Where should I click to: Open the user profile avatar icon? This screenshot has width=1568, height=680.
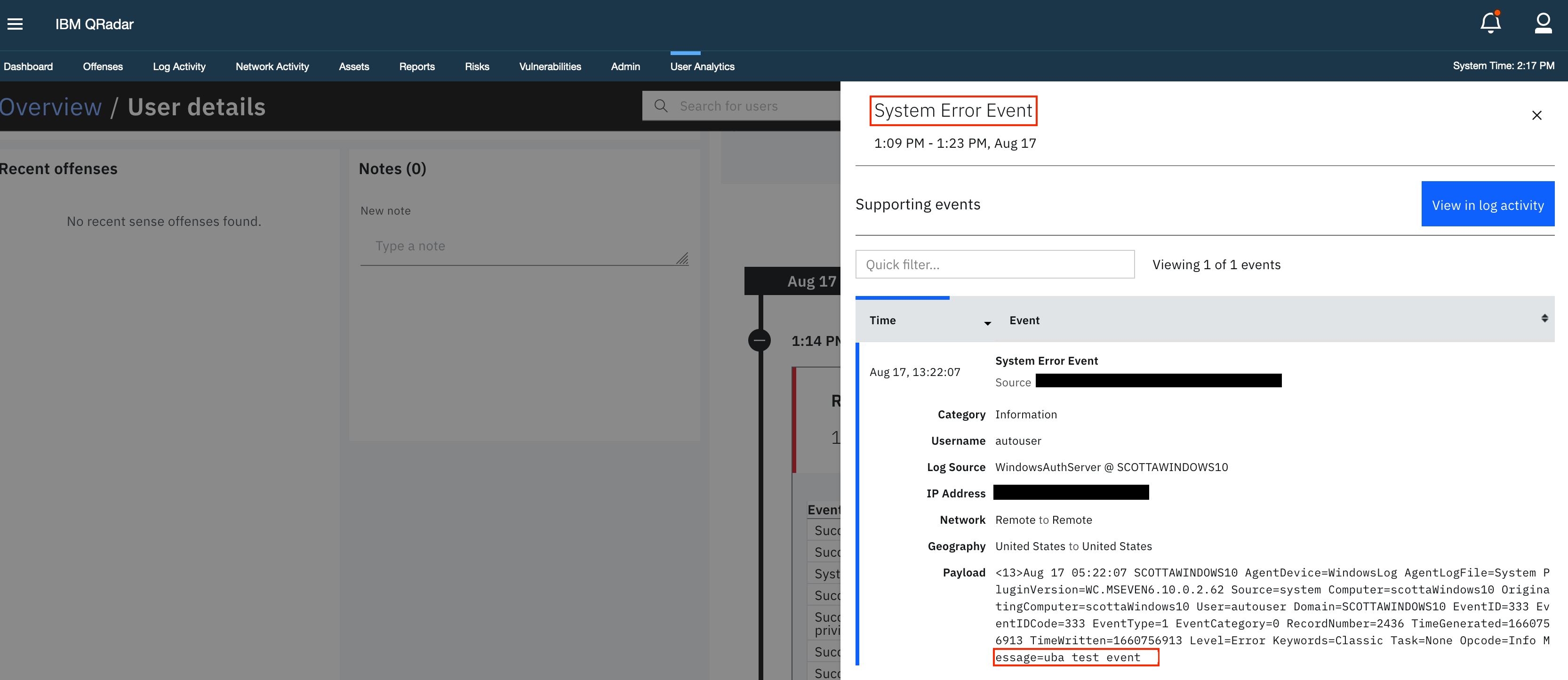[x=1544, y=23]
